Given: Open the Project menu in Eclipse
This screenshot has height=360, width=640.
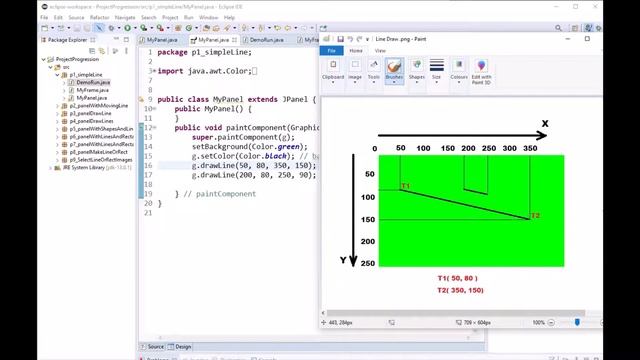Looking at the screenshot, I should (x=170, y=18).
